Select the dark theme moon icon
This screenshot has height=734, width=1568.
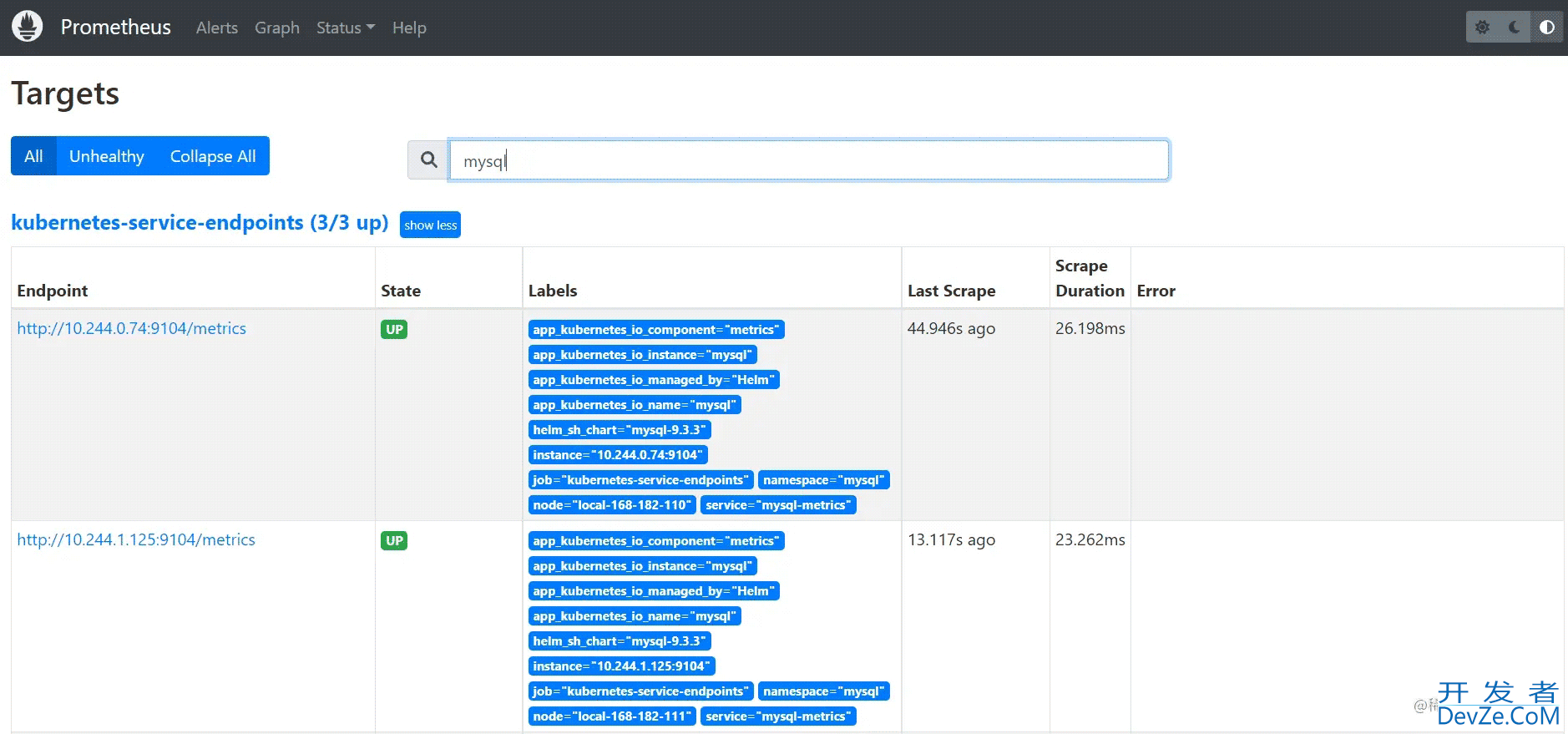(1515, 28)
